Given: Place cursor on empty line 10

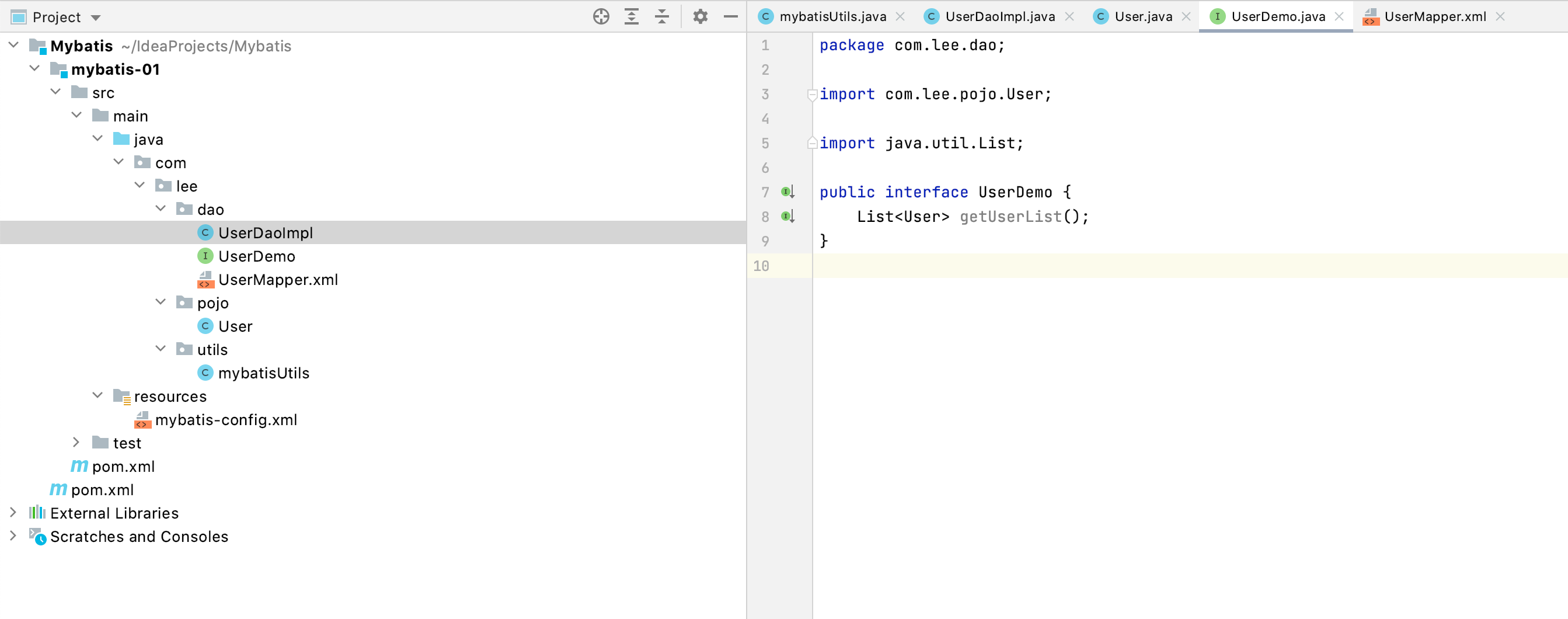Looking at the screenshot, I should click(1189, 266).
